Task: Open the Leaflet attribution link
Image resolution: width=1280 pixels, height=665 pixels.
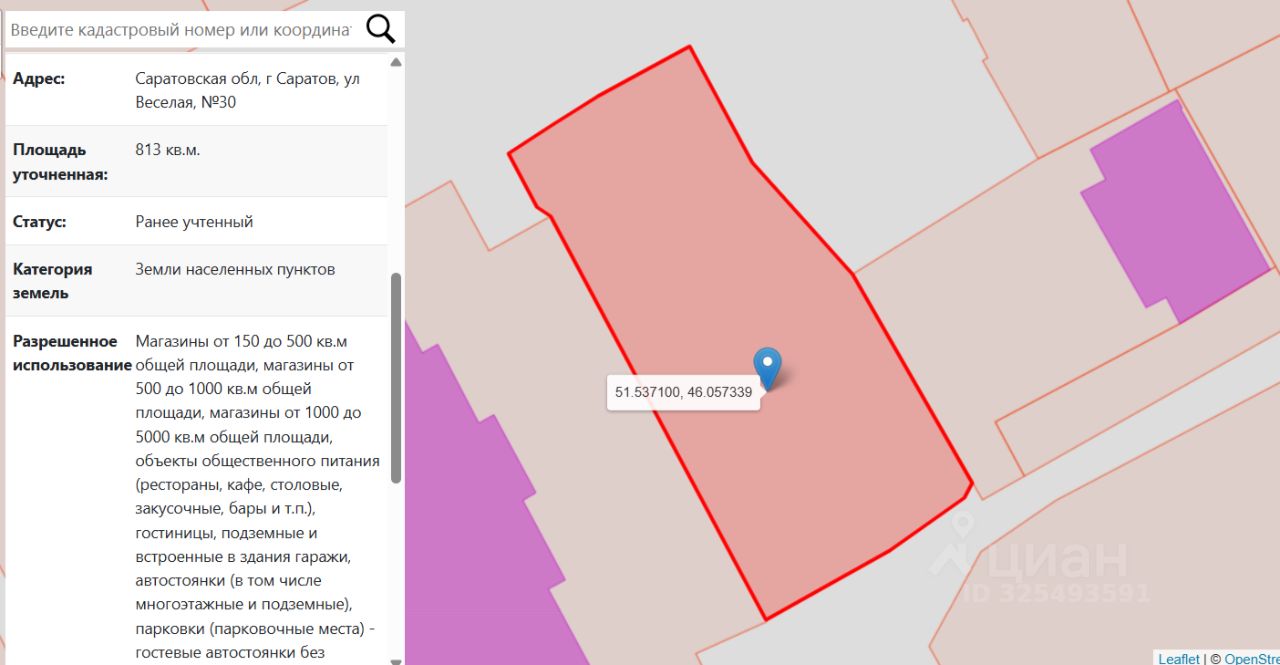Action: tap(1179, 658)
